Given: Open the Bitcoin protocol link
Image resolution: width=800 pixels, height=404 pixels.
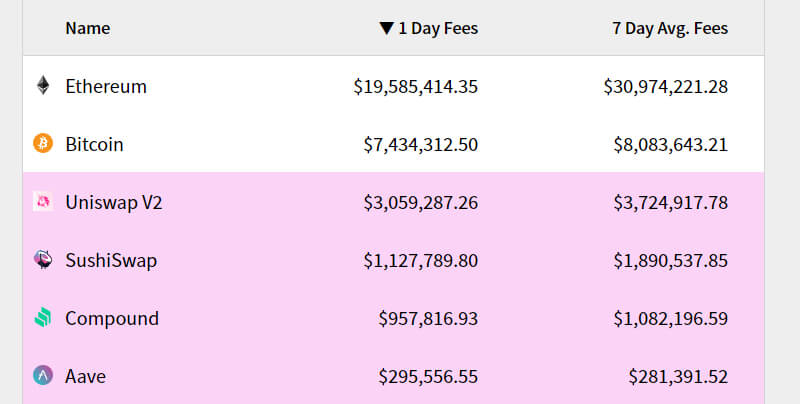Looking at the screenshot, I should (x=94, y=145).
